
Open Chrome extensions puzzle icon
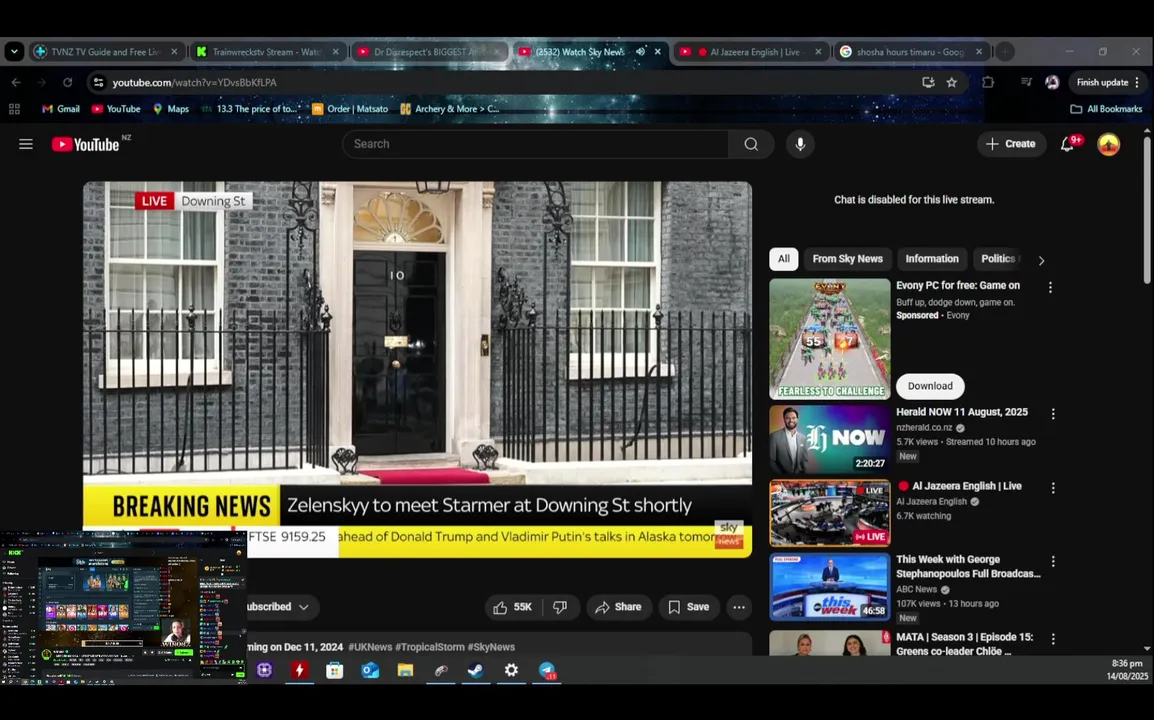coord(988,82)
